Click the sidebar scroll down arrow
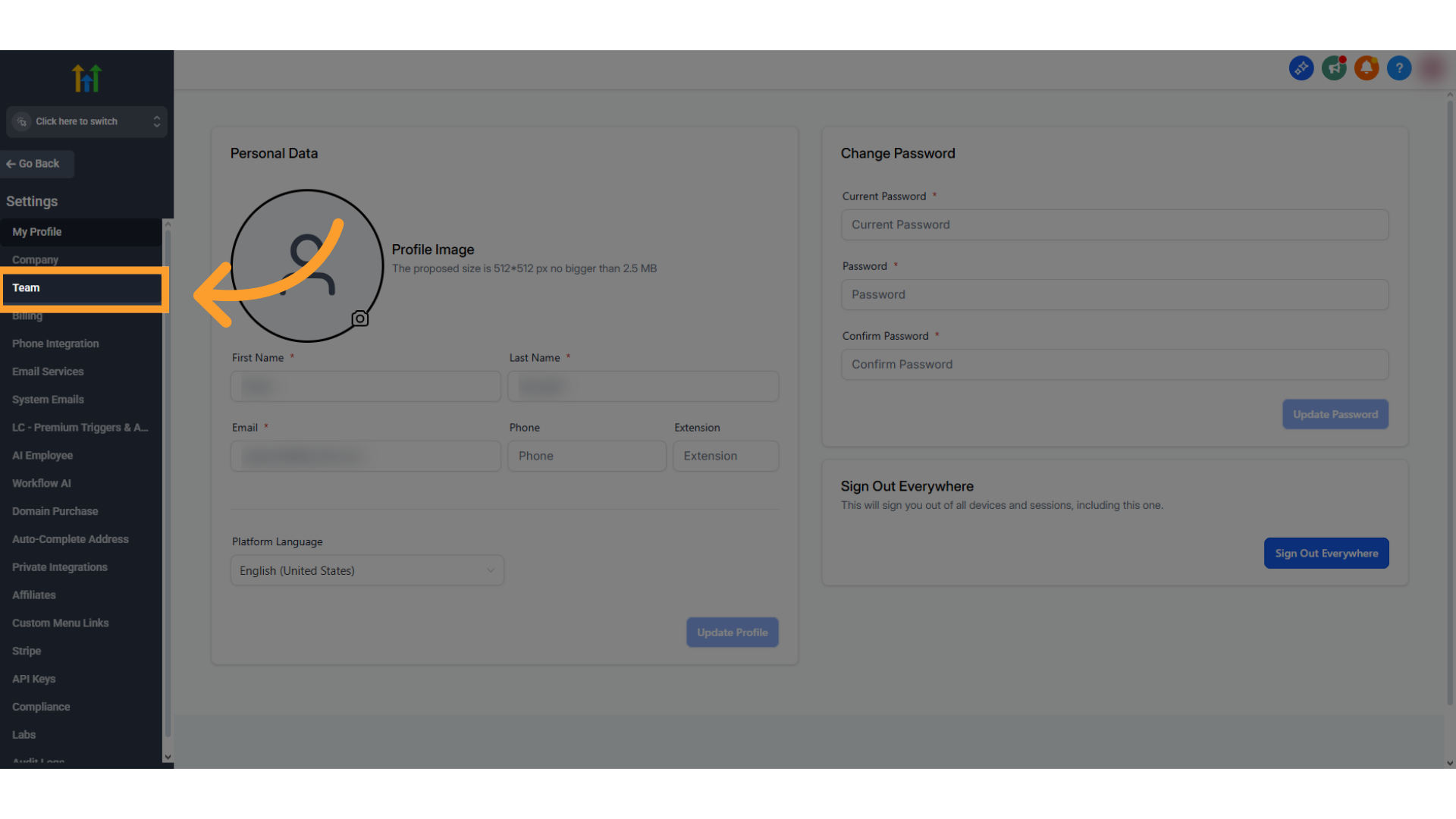 [168, 757]
